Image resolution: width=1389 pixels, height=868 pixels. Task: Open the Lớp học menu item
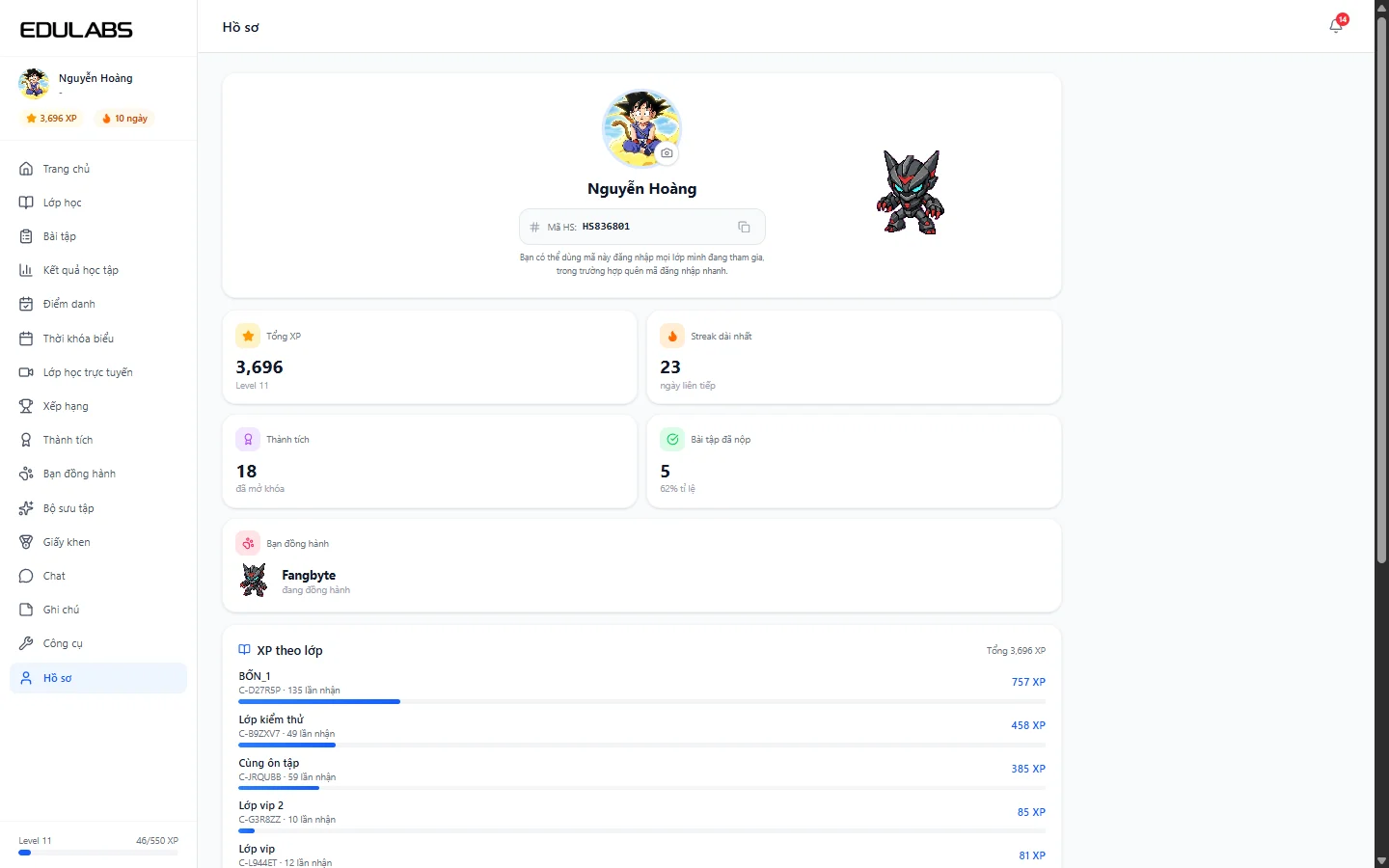(98, 203)
